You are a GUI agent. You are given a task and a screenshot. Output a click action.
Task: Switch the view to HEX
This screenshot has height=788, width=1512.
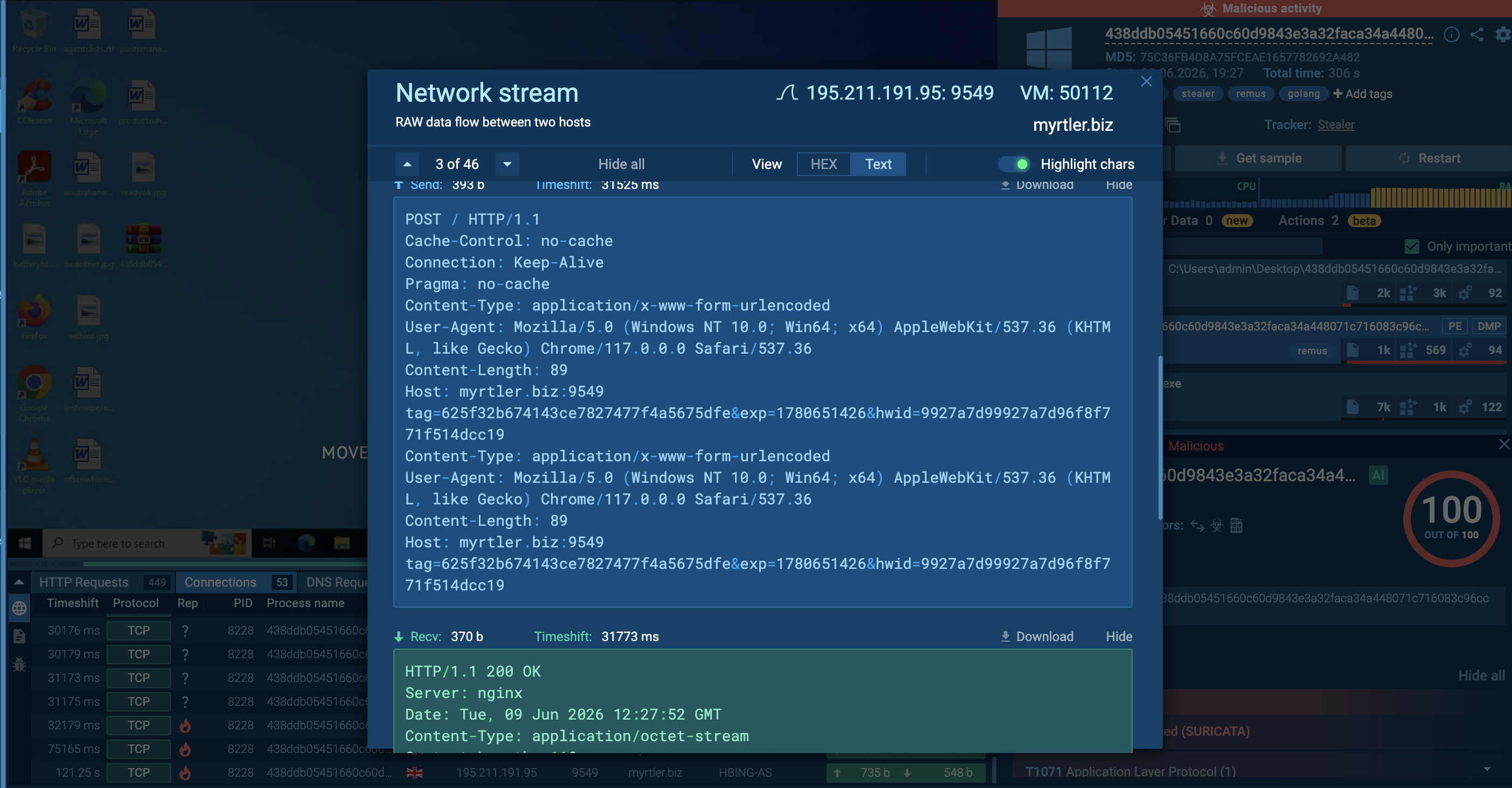point(823,164)
